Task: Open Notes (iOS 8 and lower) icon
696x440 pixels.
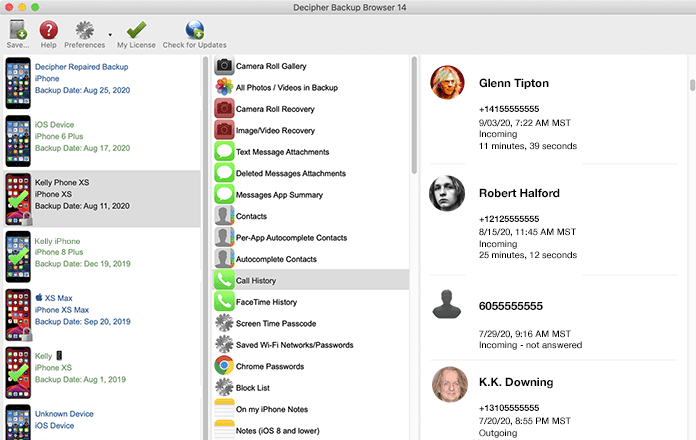Action: (224, 430)
